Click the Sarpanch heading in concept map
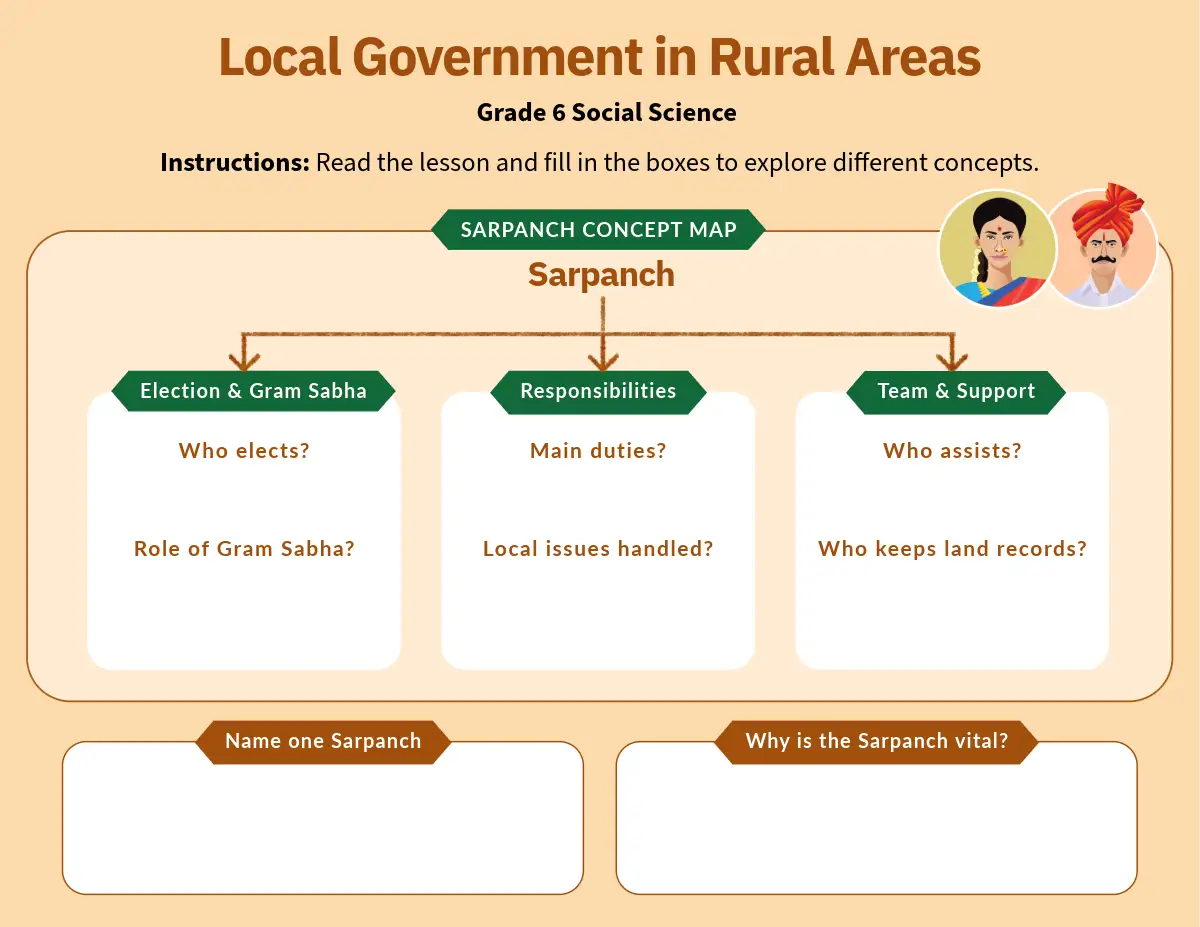This screenshot has width=1200, height=927. [x=601, y=275]
